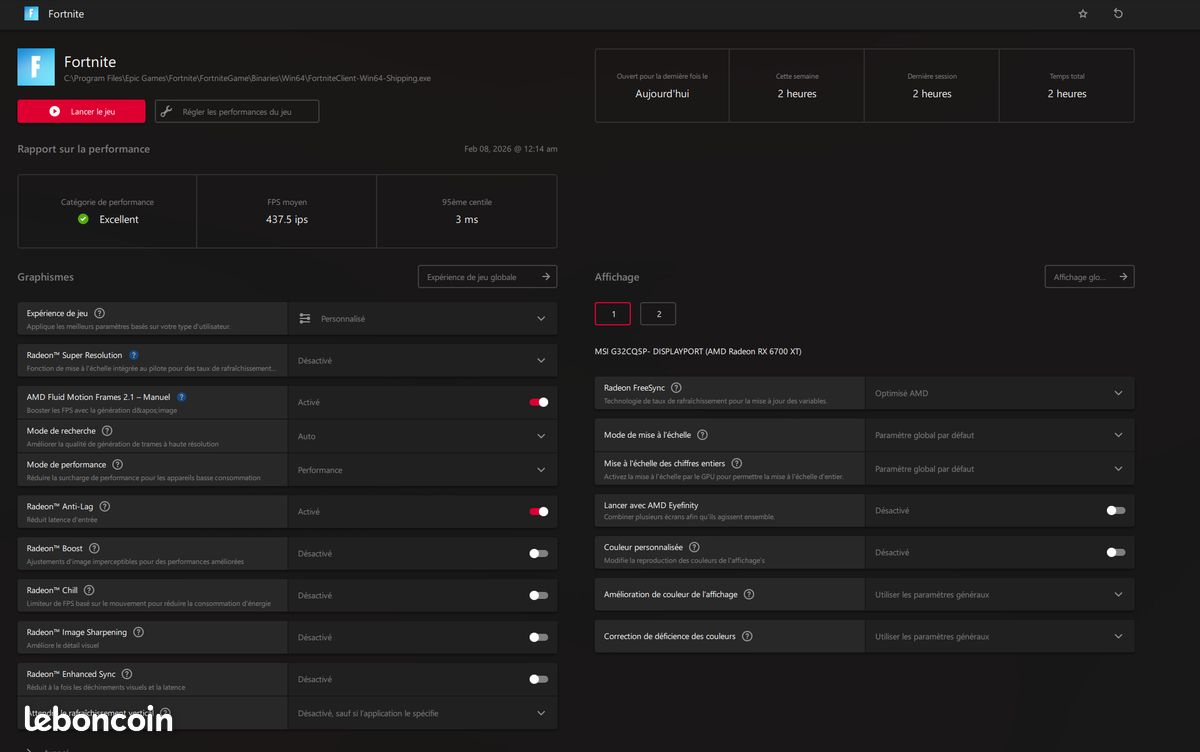Enable Radeon Image Sharpening toggle

539,637
